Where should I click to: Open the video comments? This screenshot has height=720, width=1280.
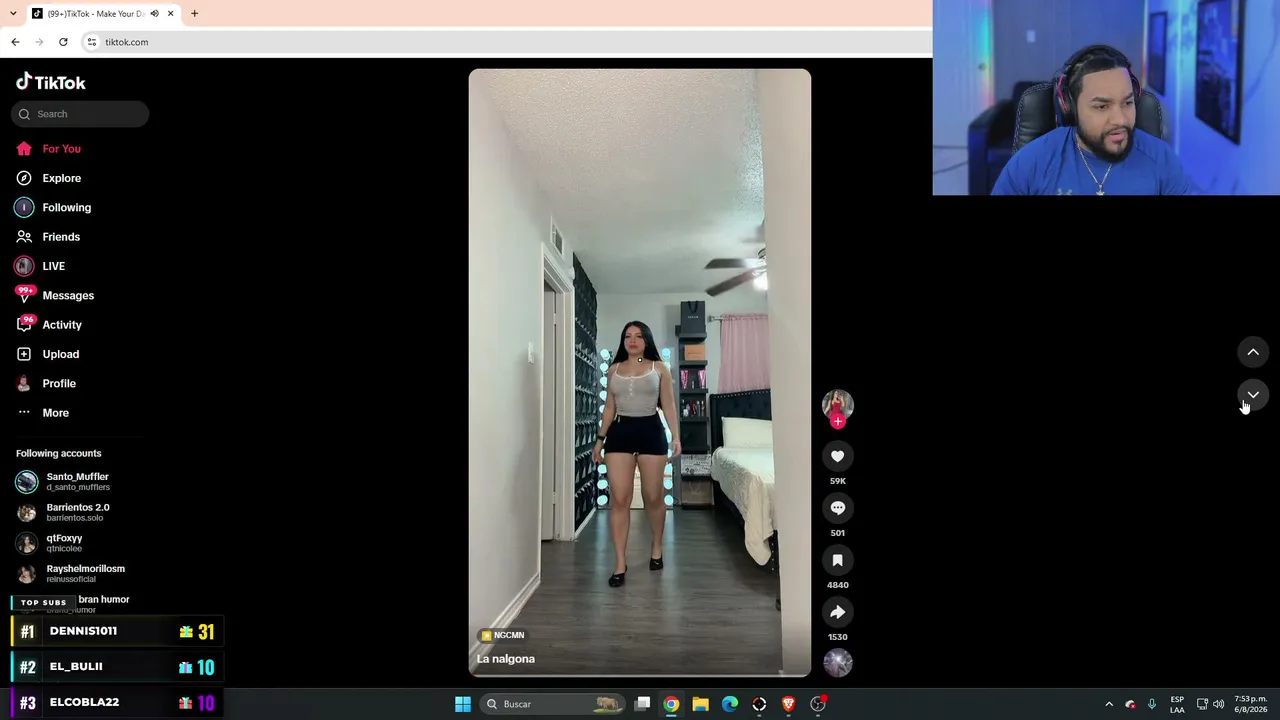(838, 508)
